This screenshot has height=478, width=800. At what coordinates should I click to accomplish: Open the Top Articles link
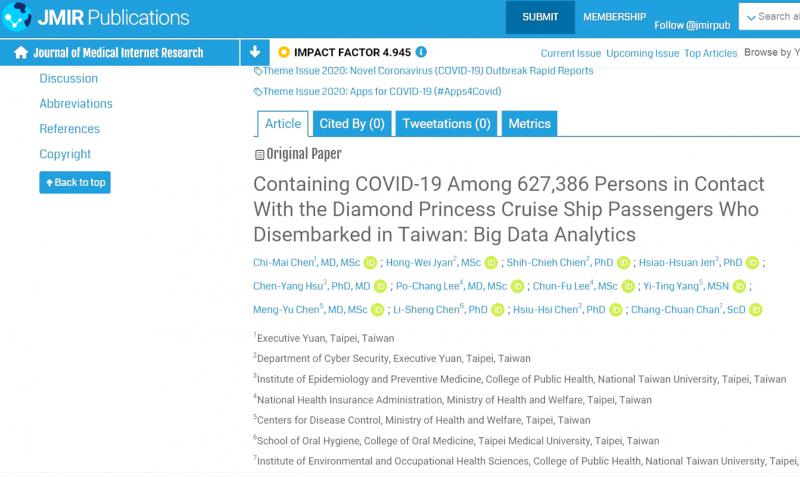coord(710,53)
